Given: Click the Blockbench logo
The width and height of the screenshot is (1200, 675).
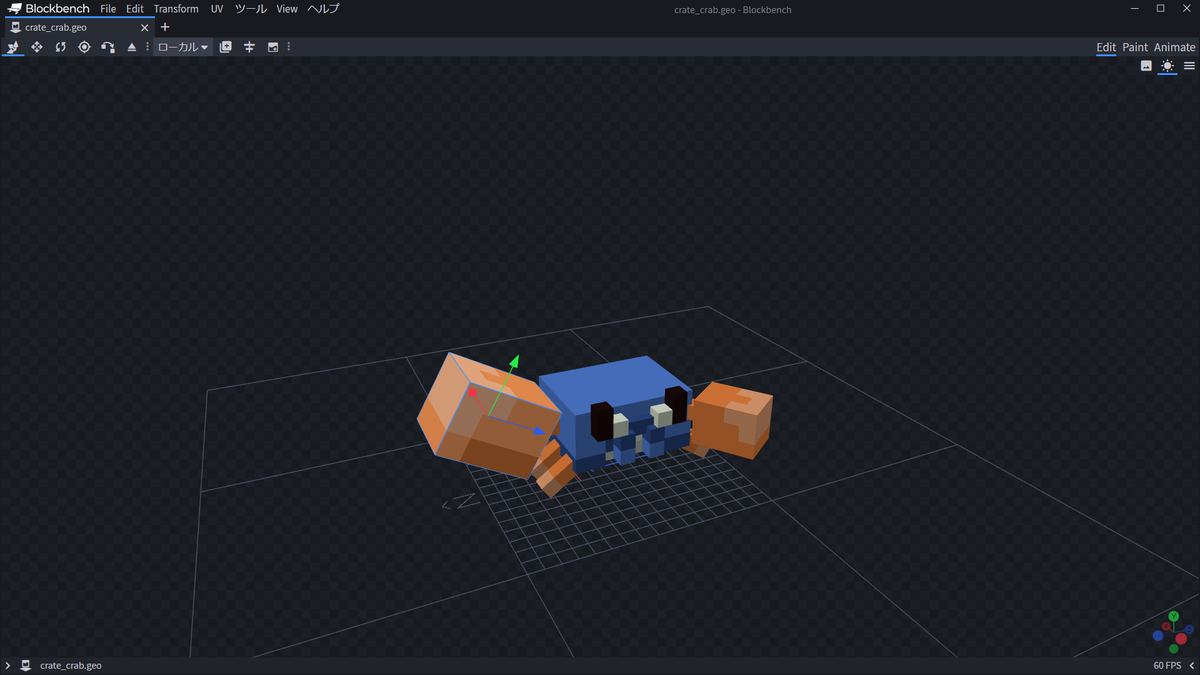Looking at the screenshot, I should click(x=50, y=9).
